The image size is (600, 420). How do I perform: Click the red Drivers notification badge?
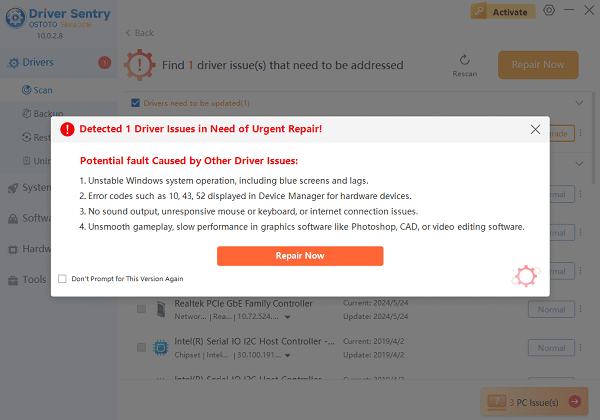tap(104, 62)
